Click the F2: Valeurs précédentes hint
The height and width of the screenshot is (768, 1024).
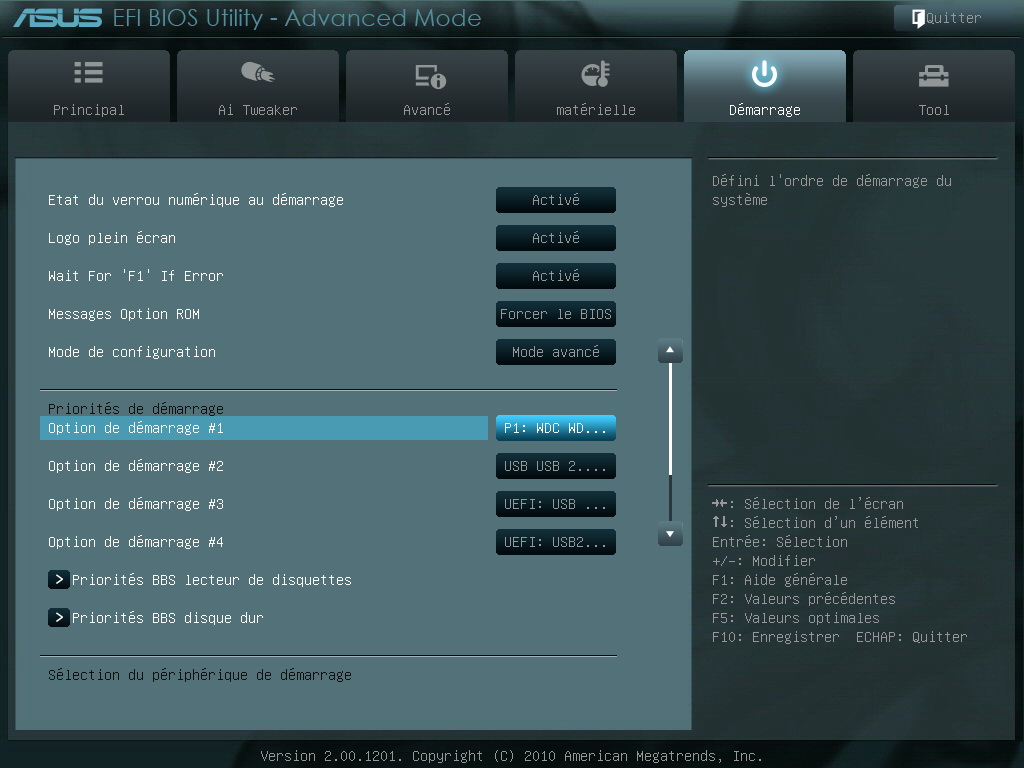click(x=803, y=599)
